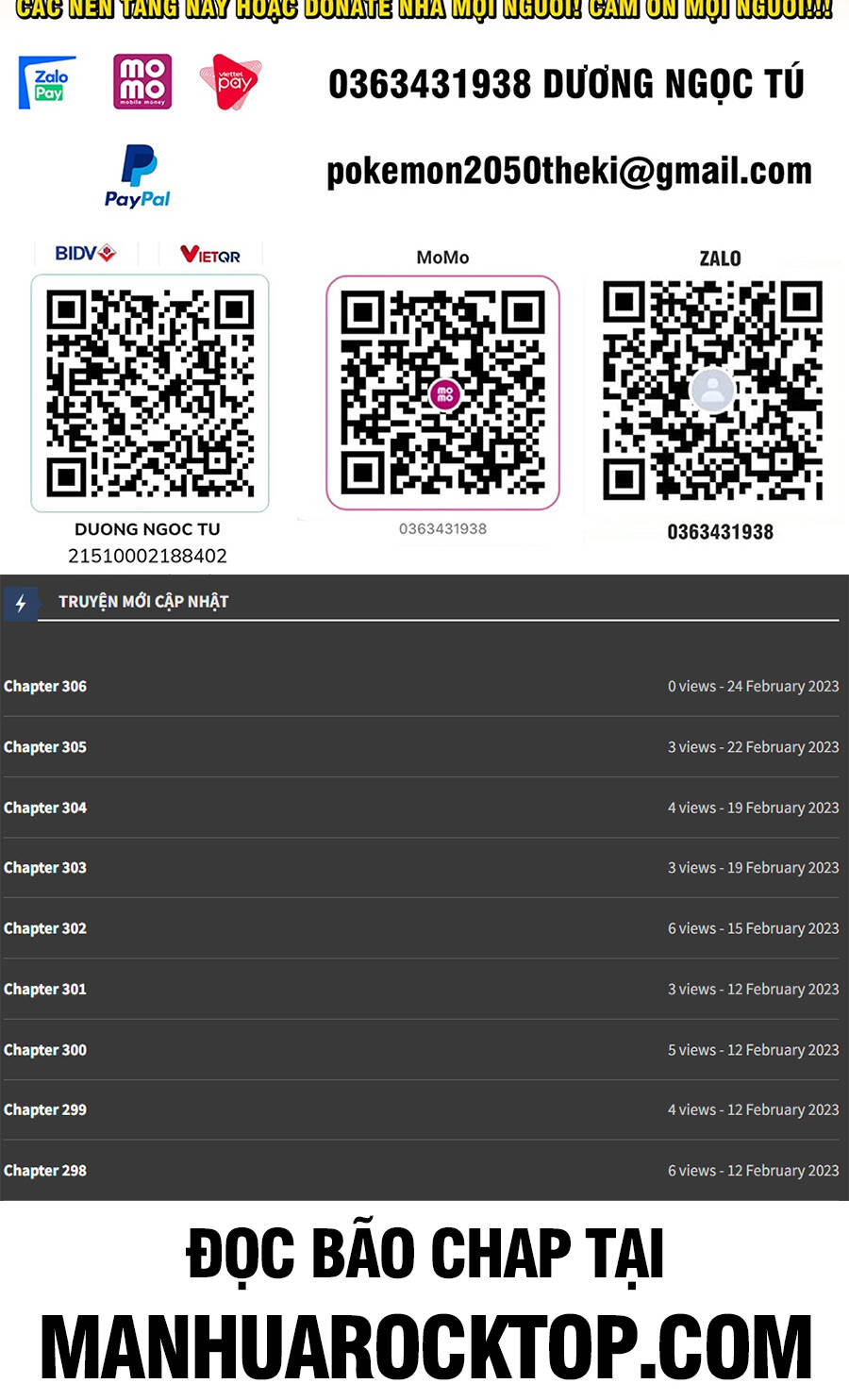Click the ZaloPay logo icon
This screenshot has width=849, height=1400.
click(x=48, y=83)
